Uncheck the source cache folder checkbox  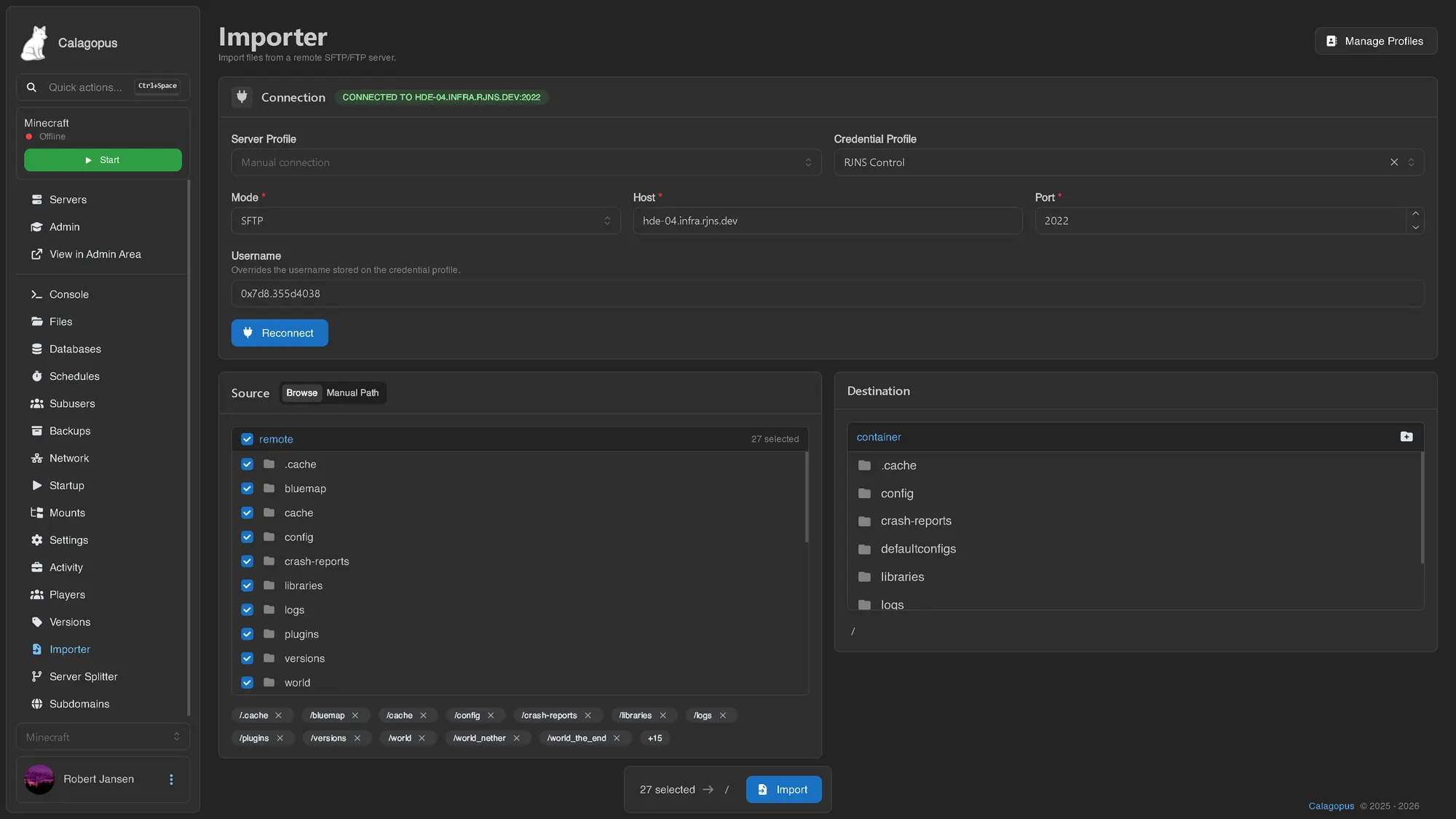(x=247, y=513)
